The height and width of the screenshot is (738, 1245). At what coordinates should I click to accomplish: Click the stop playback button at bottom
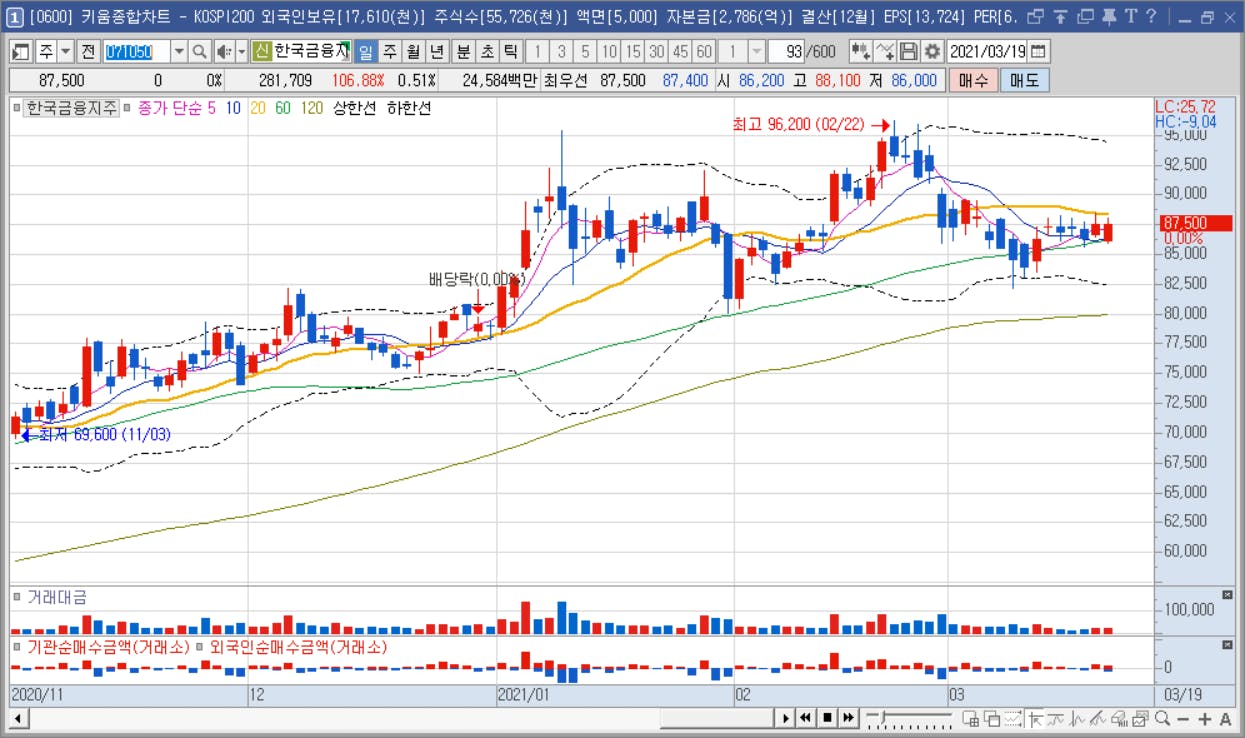[x=827, y=718]
